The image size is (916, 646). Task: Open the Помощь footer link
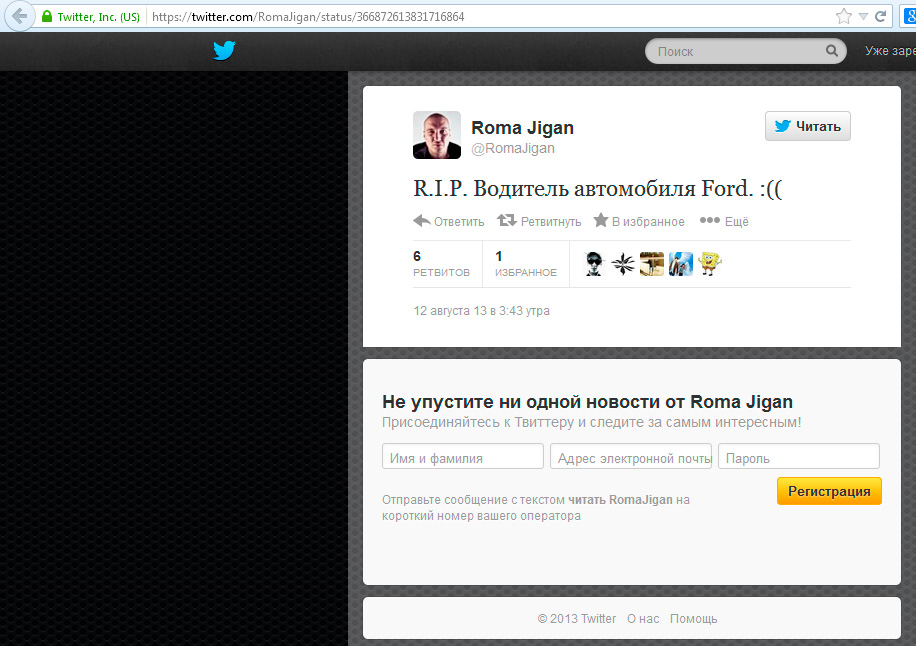click(693, 619)
